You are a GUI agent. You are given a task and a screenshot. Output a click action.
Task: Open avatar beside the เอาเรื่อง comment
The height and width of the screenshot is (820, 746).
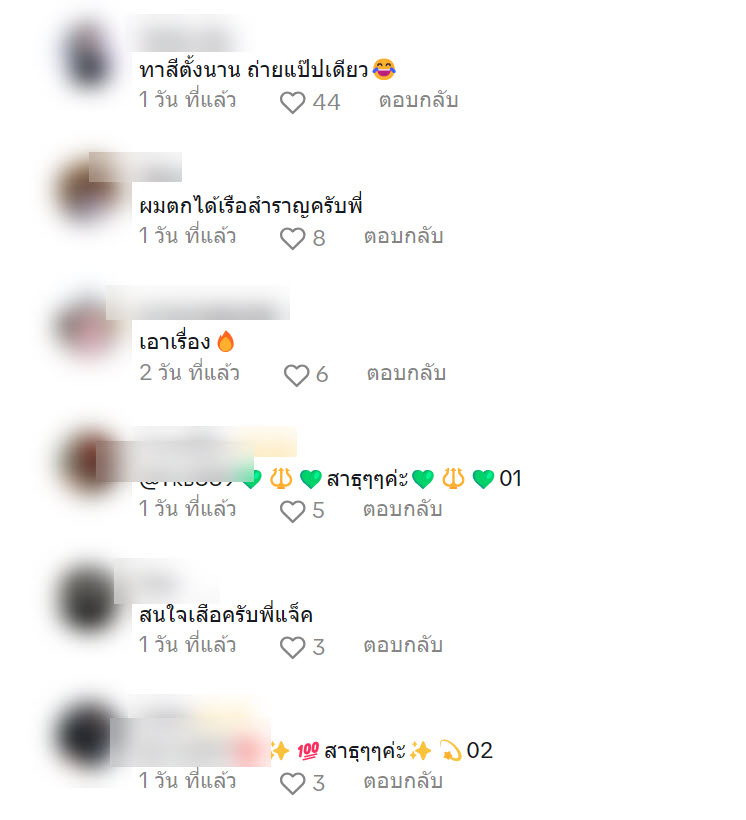pyautogui.click(x=88, y=327)
